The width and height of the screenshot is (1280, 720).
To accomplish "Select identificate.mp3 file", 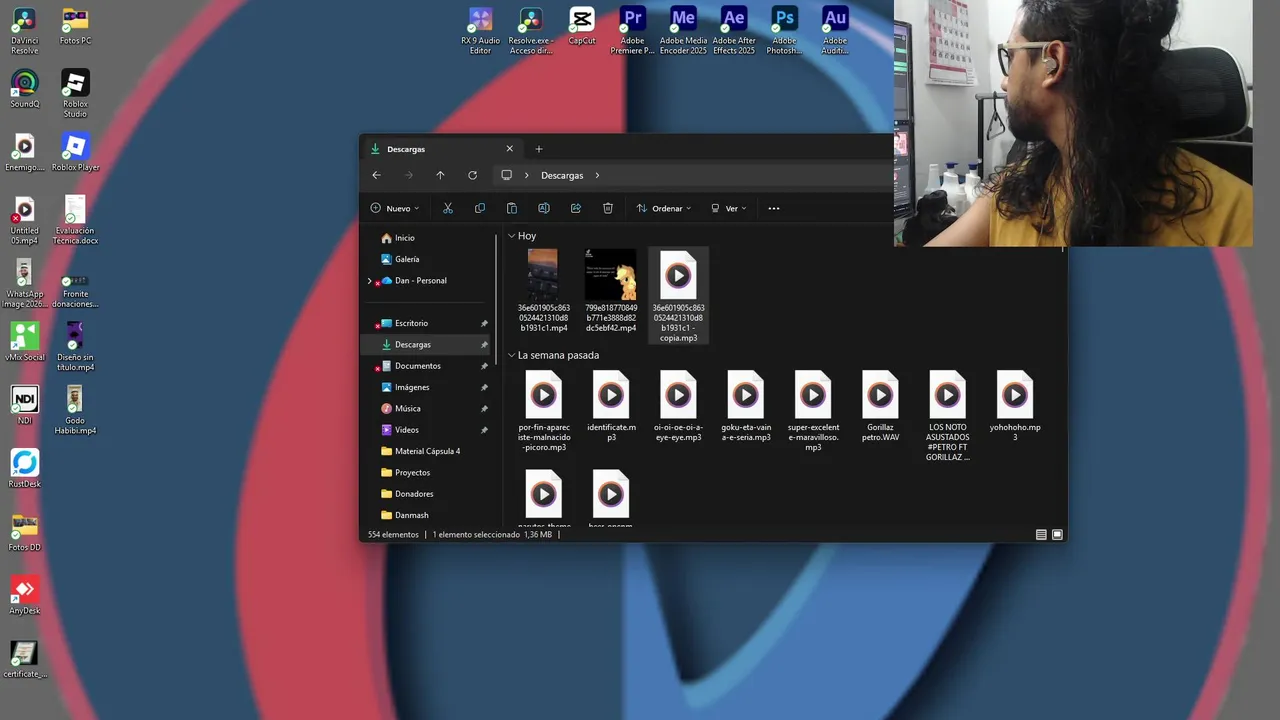I will pyautogui.click(x=611, y=406).
